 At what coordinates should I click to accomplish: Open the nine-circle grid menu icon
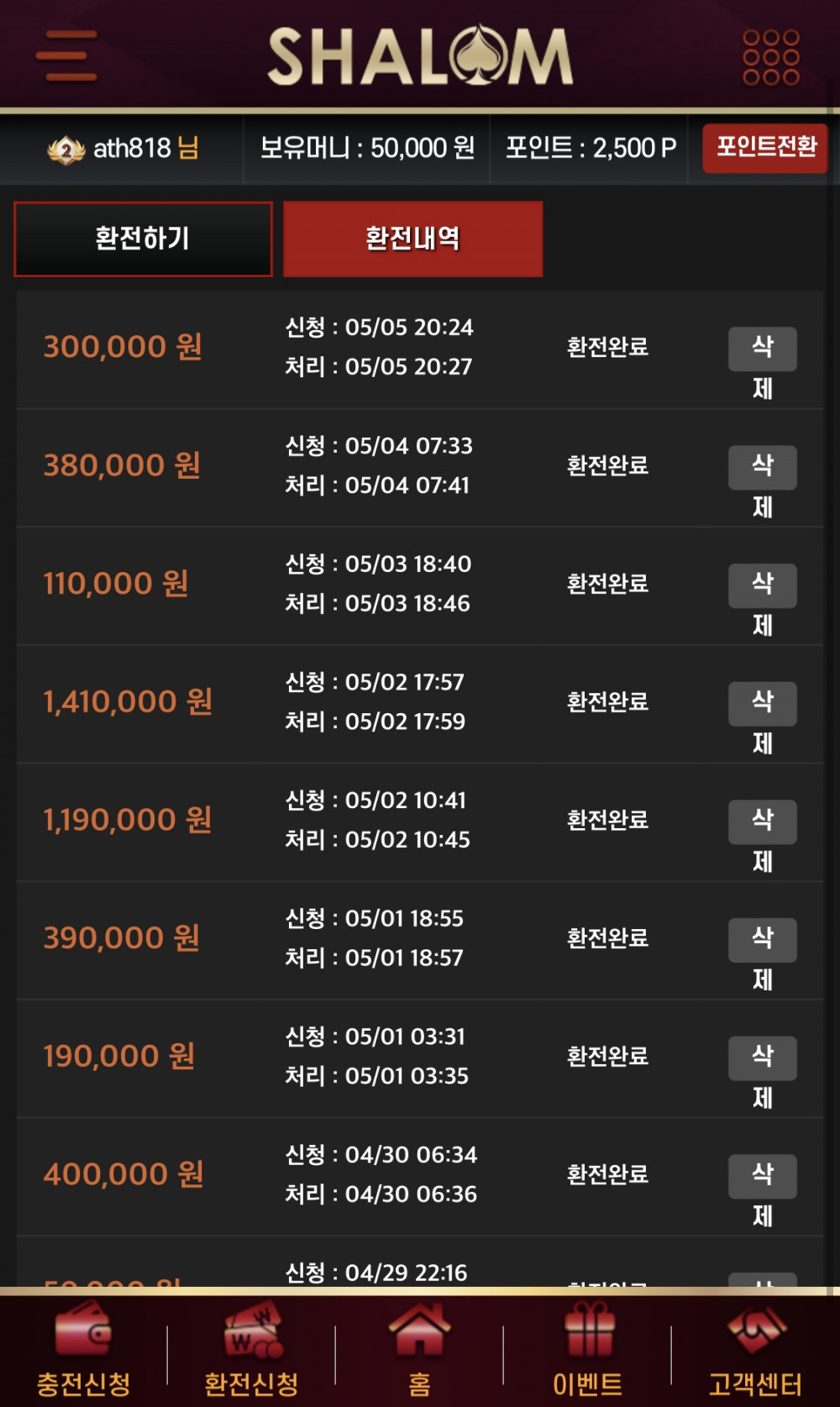click(x=770, y=57)
